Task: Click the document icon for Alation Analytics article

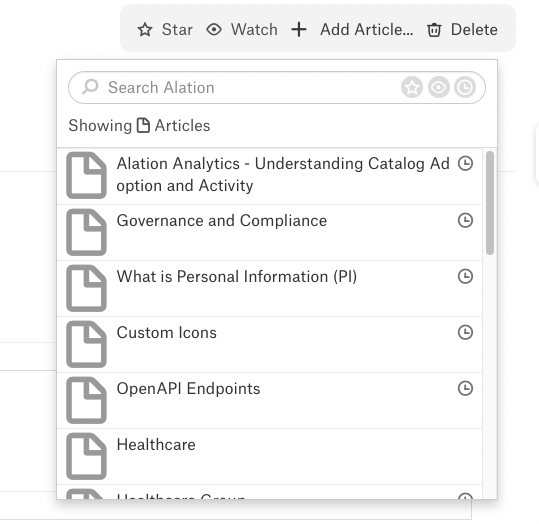Action: [x=86, y=175]
